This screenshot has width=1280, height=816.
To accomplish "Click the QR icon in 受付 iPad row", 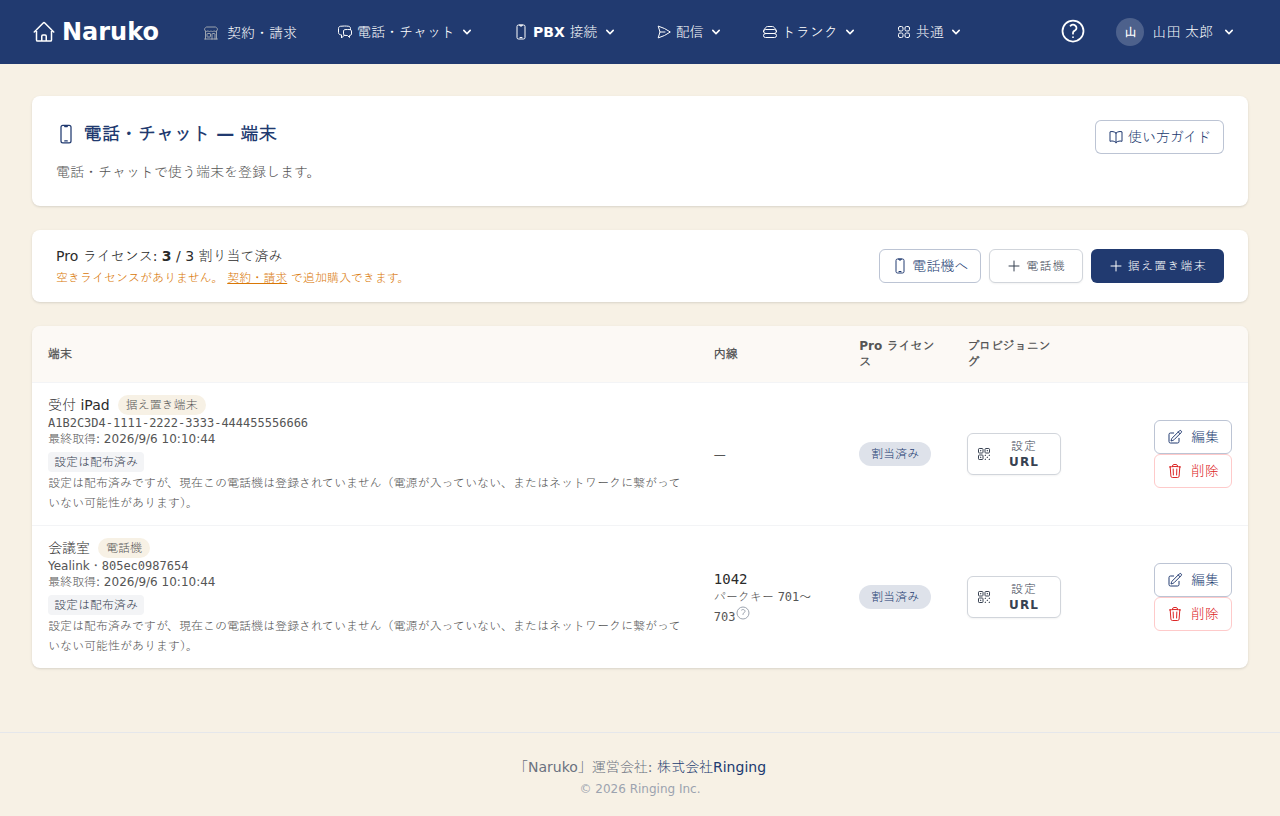I will 984,454.
